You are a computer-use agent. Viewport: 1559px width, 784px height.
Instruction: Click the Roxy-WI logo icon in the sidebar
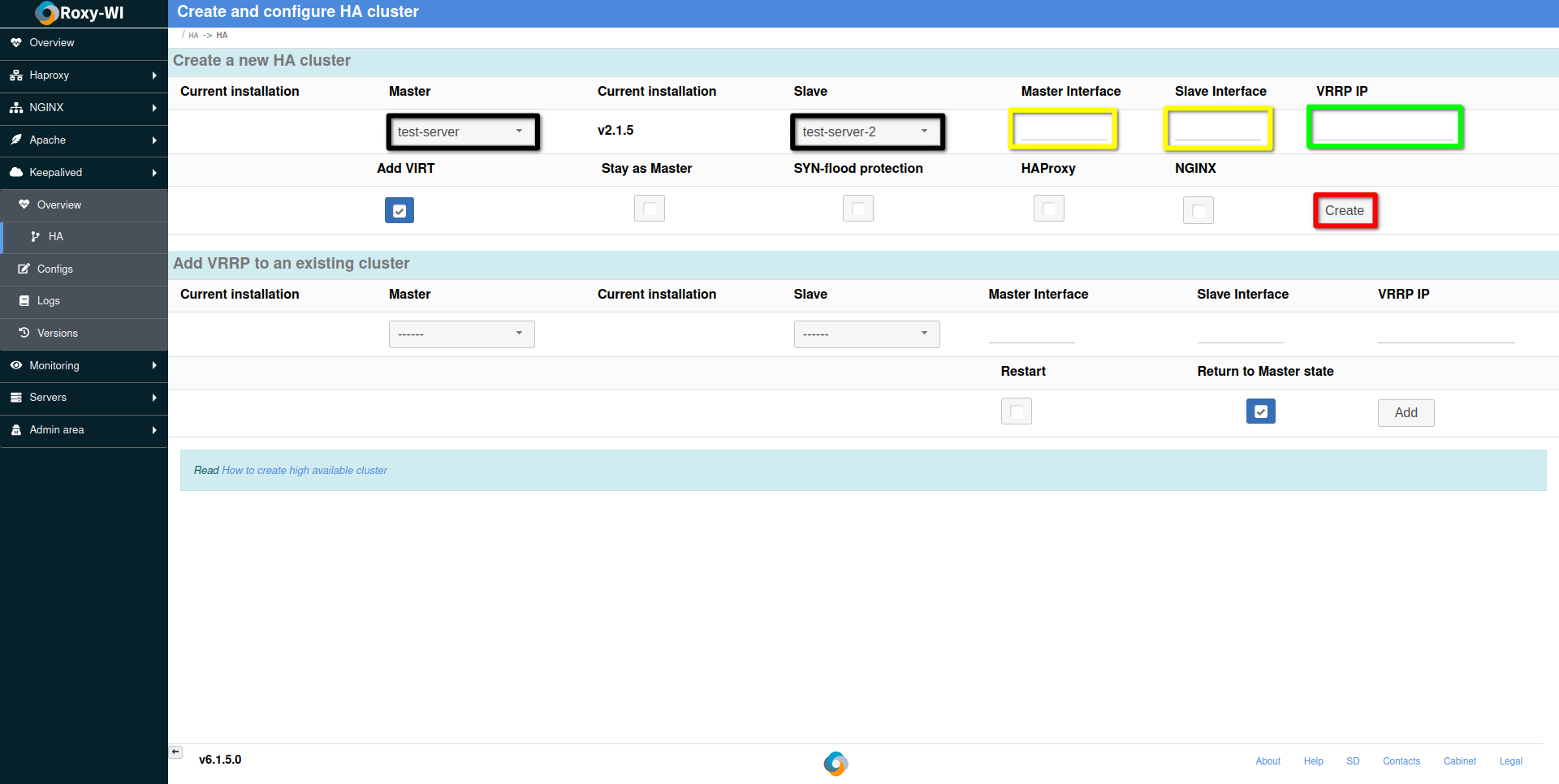pos(47,13)
